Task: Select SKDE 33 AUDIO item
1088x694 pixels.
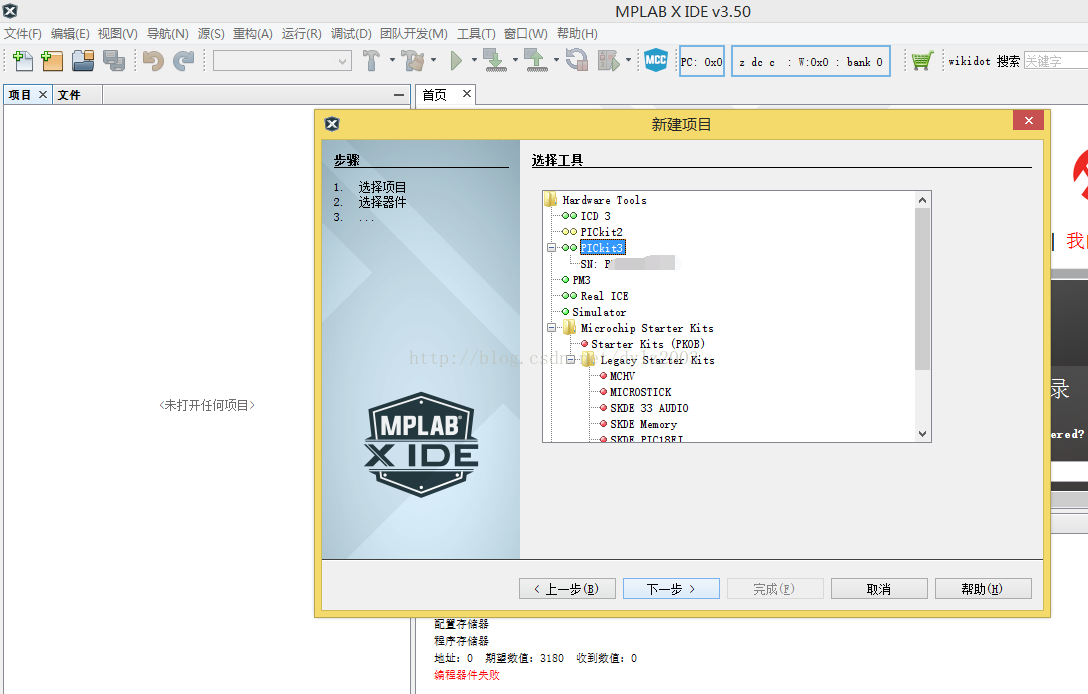Action: point(649,407)
